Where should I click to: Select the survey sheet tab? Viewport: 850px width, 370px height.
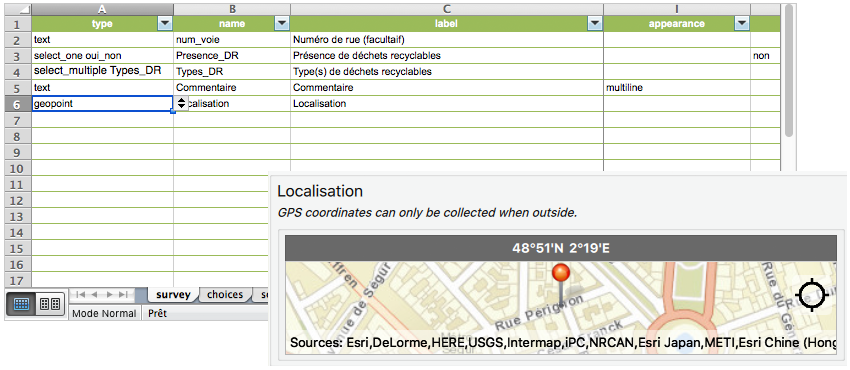tap(173, 295)
